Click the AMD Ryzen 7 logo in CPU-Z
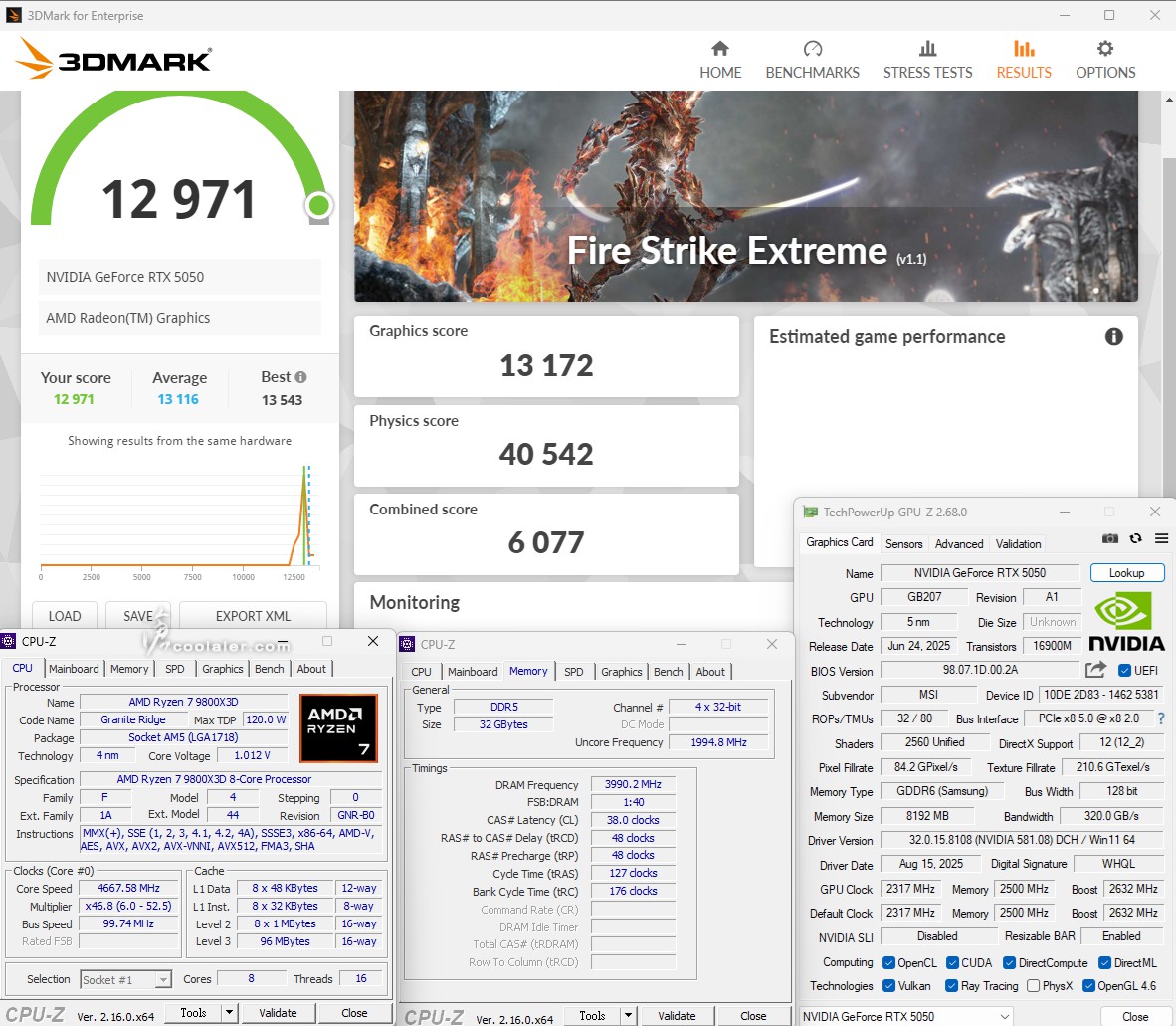 338,727
